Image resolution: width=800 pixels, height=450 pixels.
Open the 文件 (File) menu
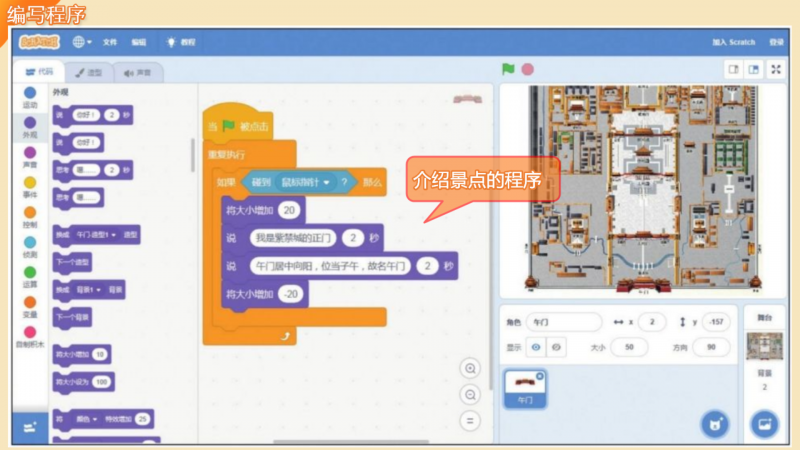point(110,42)
